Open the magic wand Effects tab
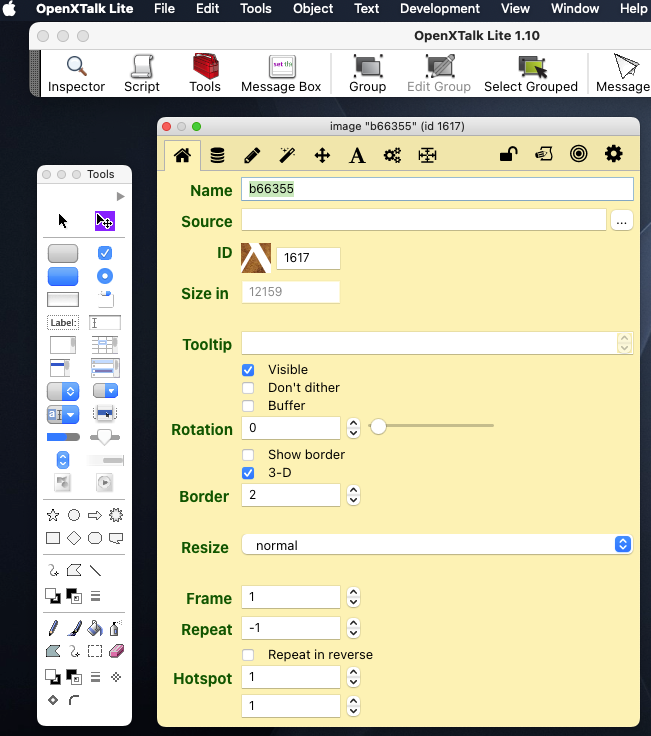 [x=287, y=155]
